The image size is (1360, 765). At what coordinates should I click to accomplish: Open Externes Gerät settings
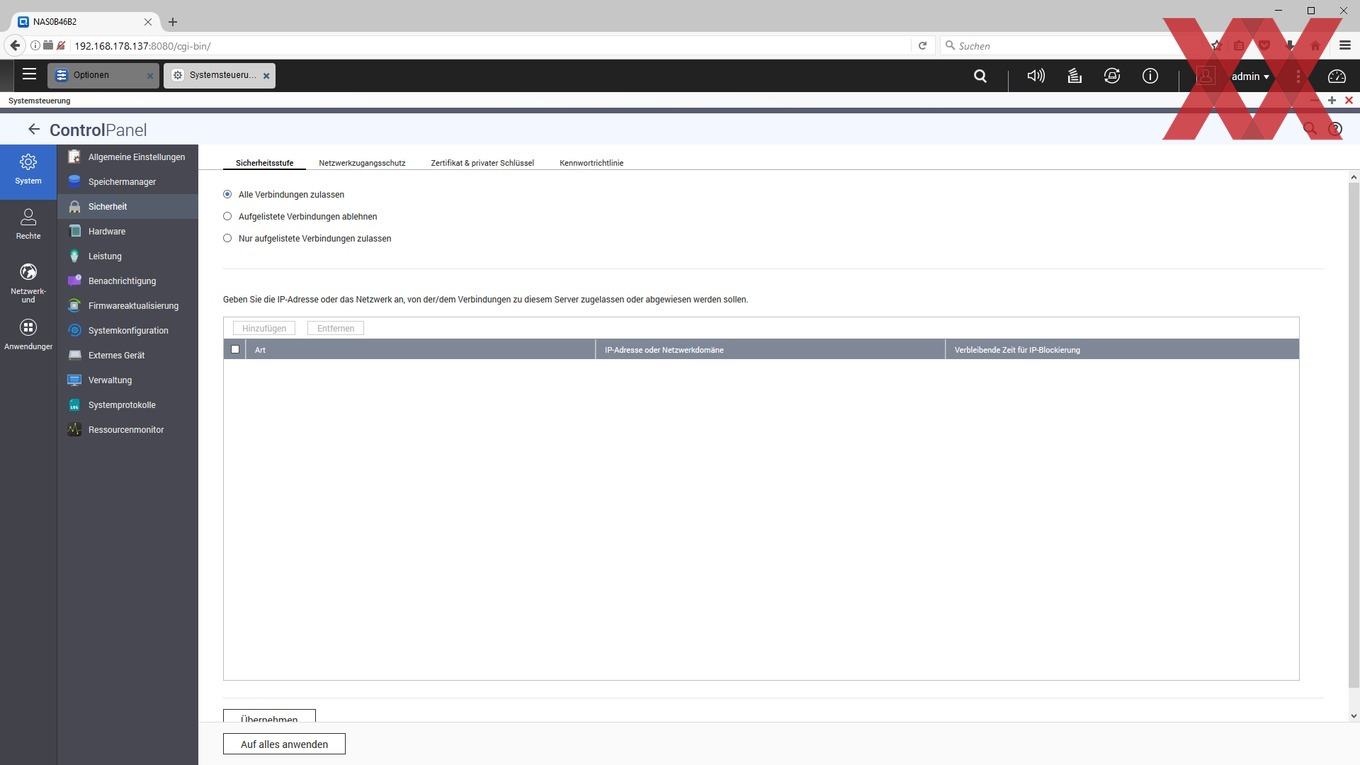click(x=128, y=355)
